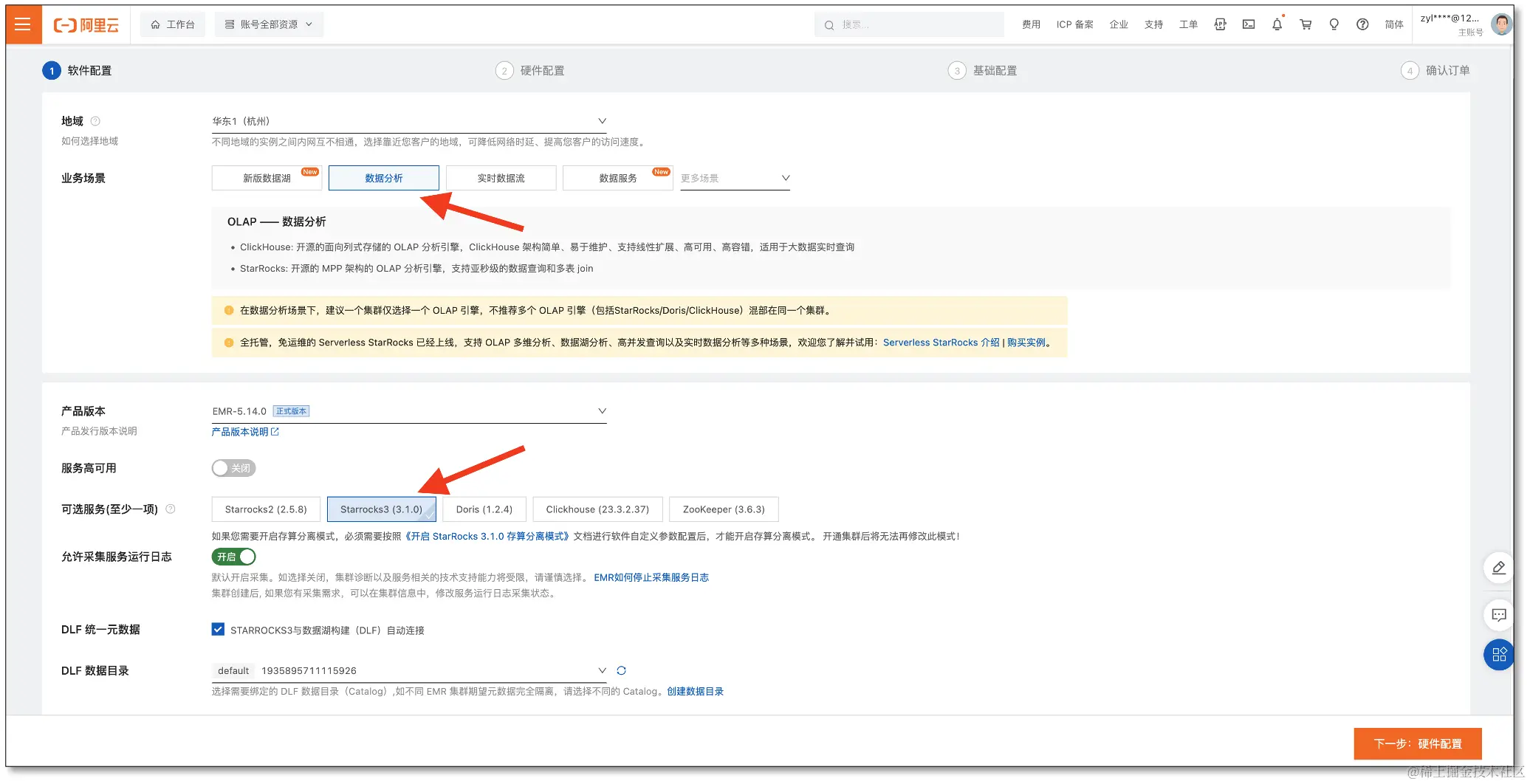Open shopping cart icon
1530x784 pixels.
point(1306,24)
